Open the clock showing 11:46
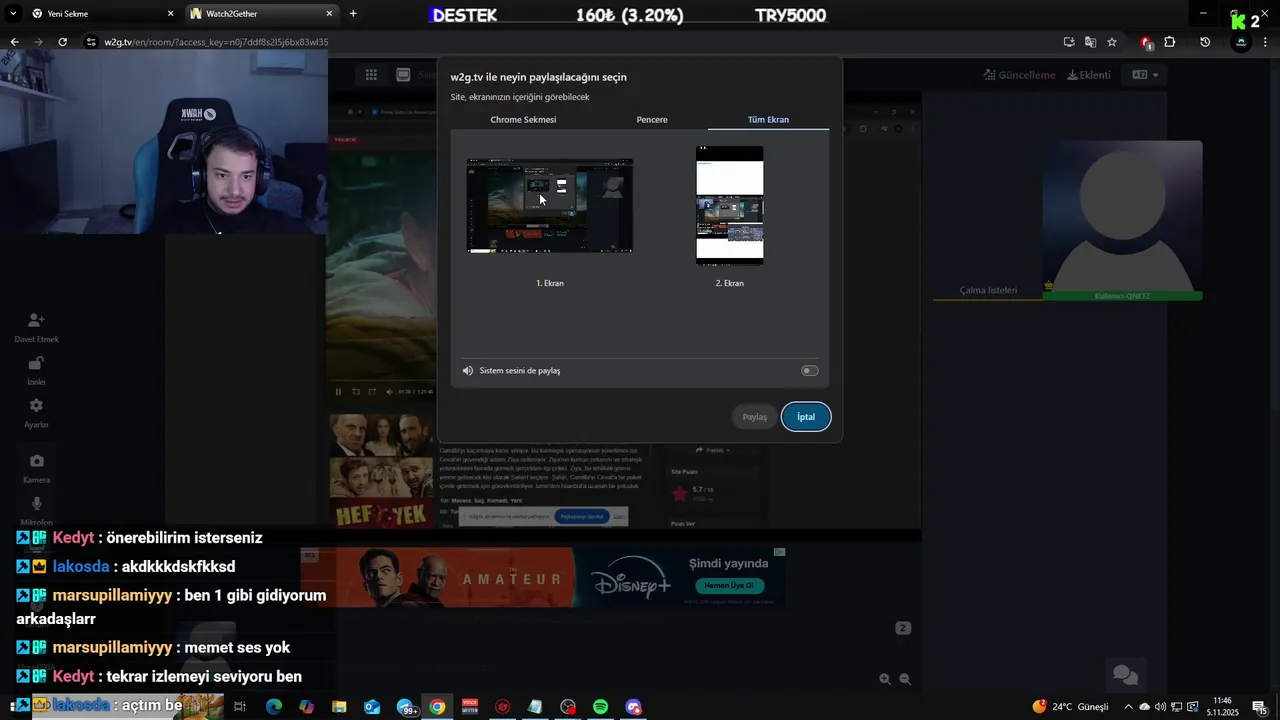 1222,707
